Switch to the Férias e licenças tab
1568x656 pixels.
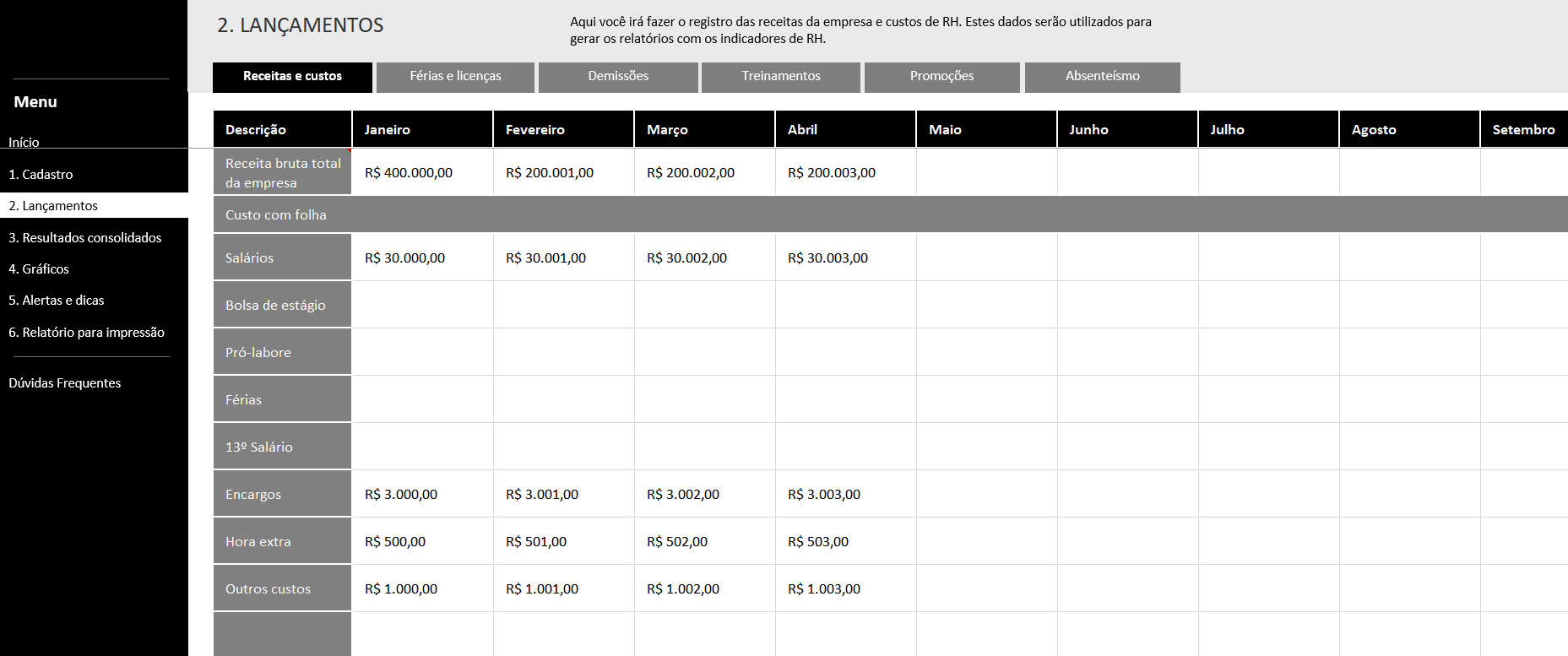455,77
